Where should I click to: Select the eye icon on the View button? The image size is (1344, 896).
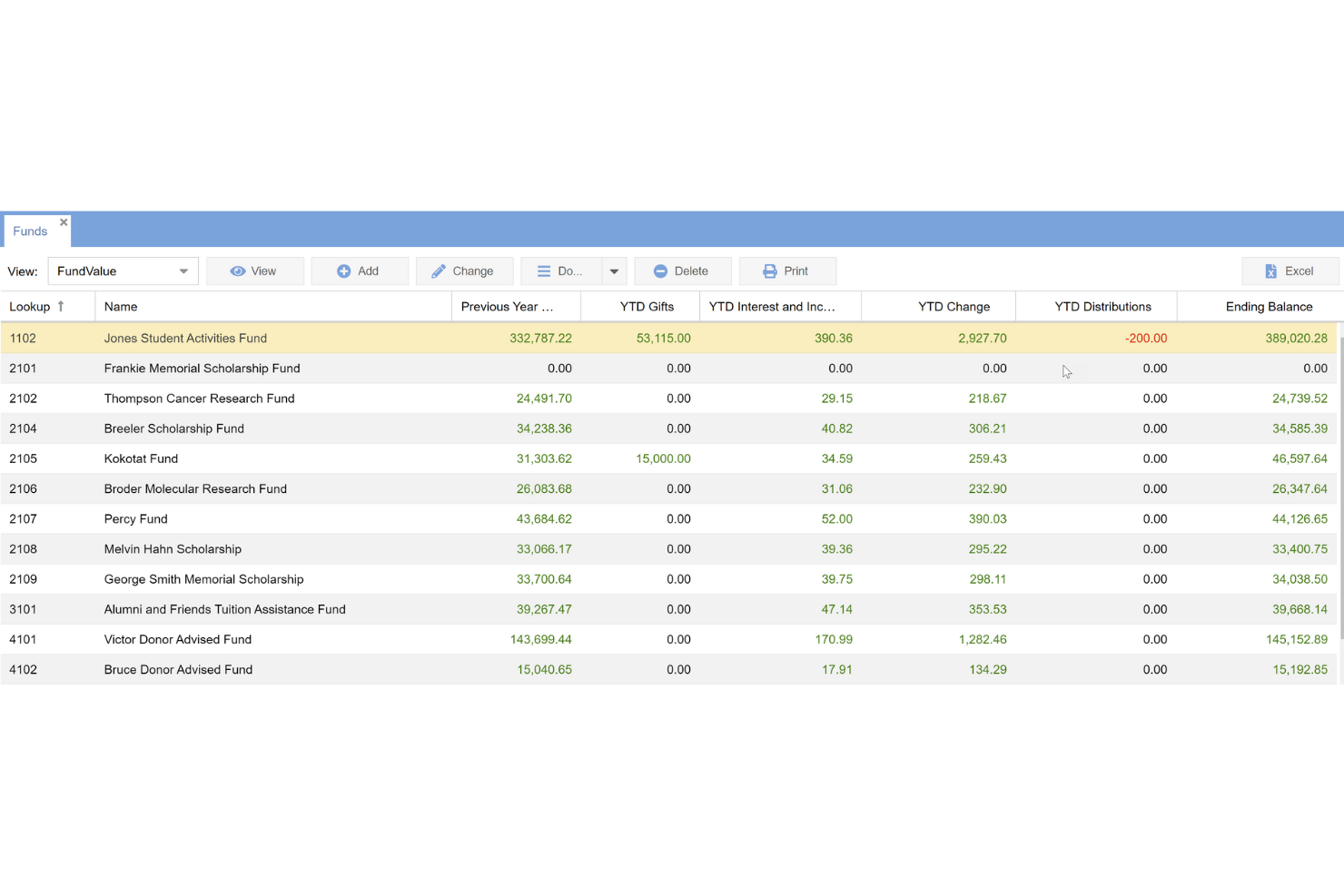pos(239,271)
